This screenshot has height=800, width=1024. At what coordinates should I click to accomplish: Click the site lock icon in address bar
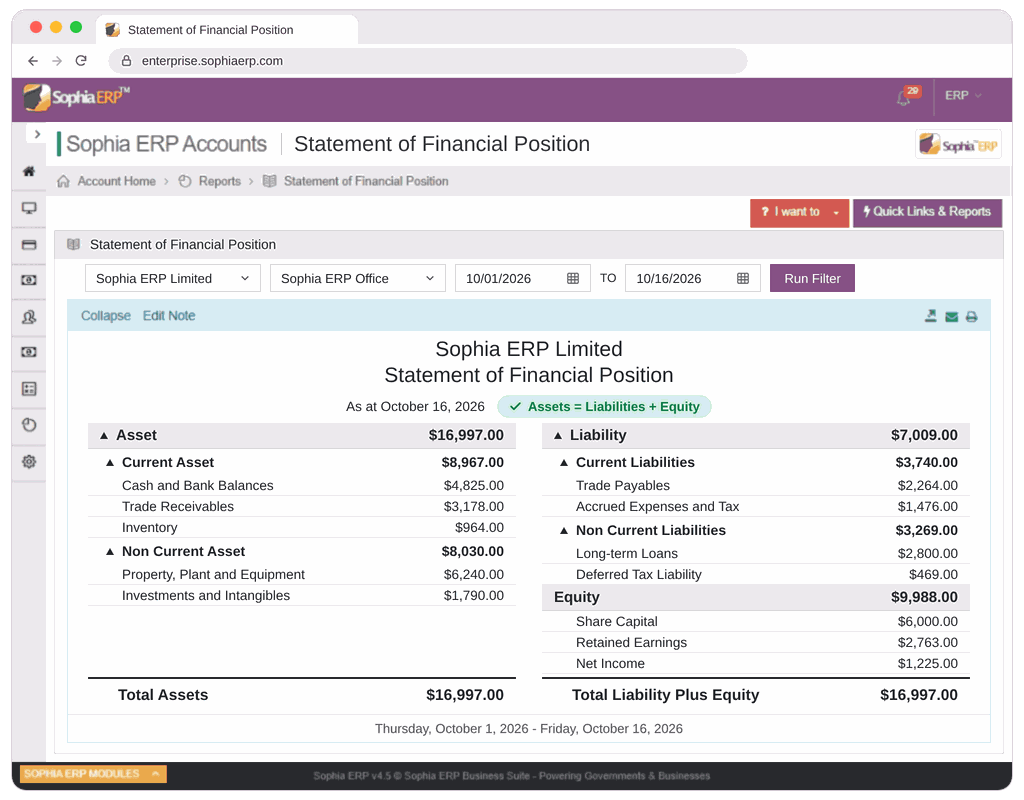[127, 61]
